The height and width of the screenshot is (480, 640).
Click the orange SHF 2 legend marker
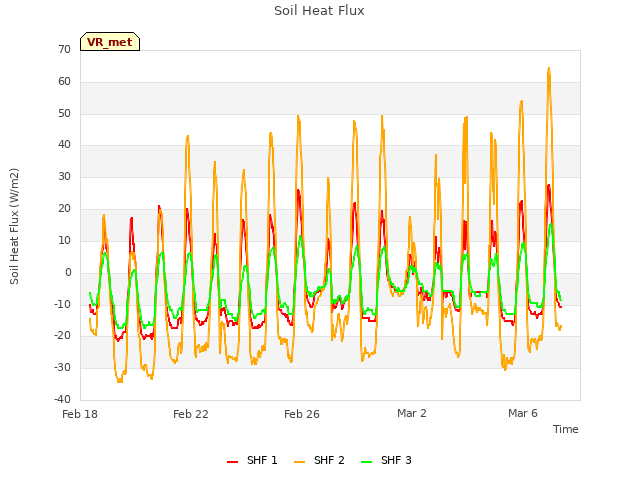[300, 462]
